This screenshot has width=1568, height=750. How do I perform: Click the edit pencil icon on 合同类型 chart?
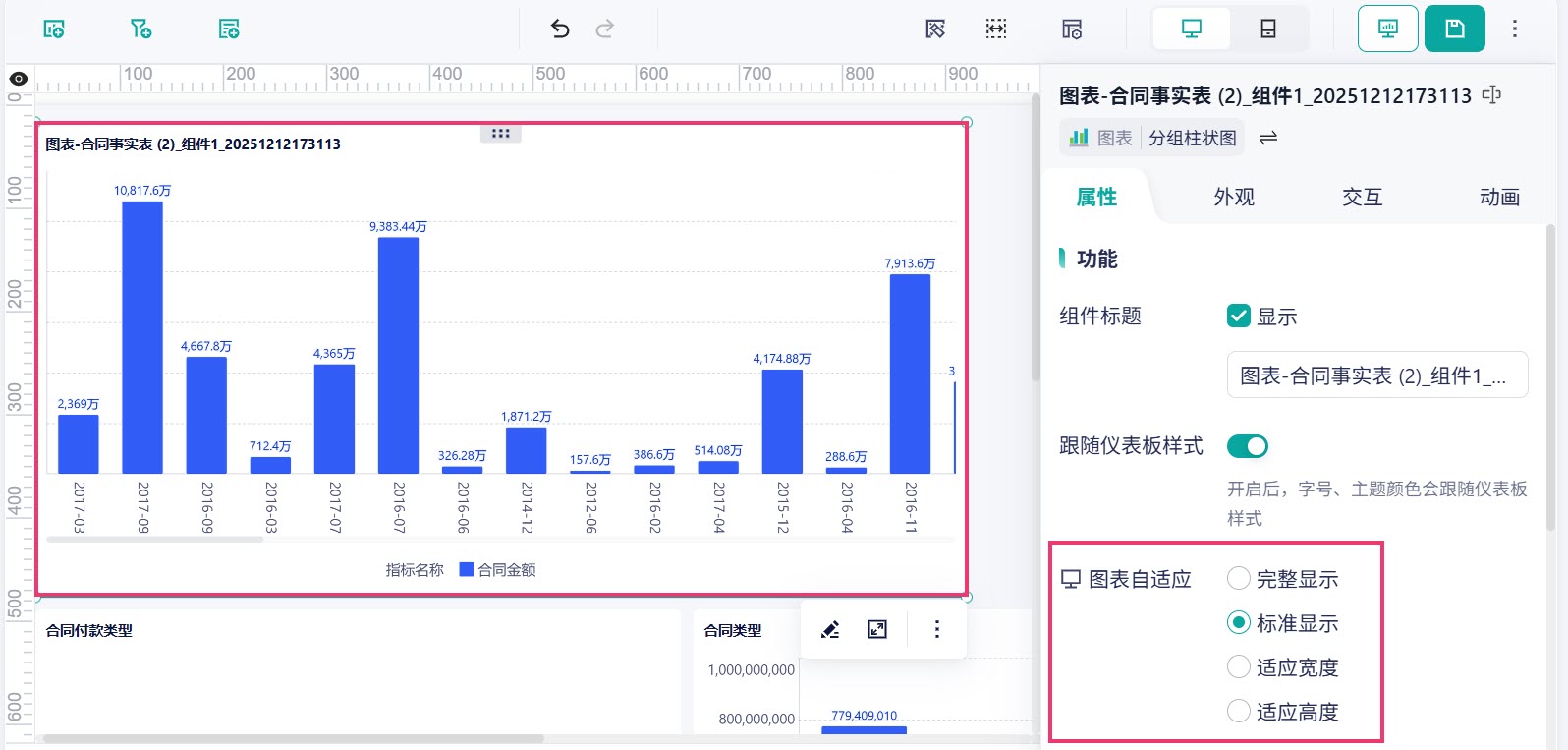click(830, 629)
